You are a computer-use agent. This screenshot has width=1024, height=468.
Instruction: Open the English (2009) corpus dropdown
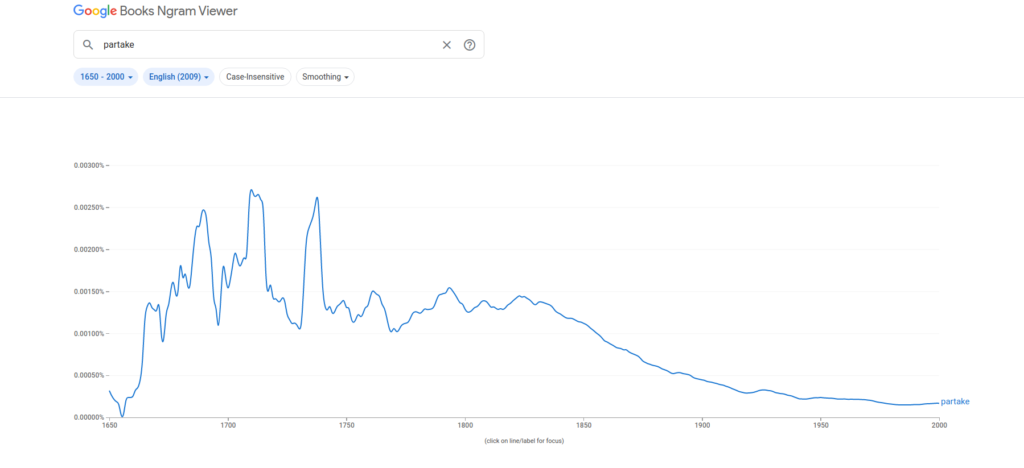point(179,77)
